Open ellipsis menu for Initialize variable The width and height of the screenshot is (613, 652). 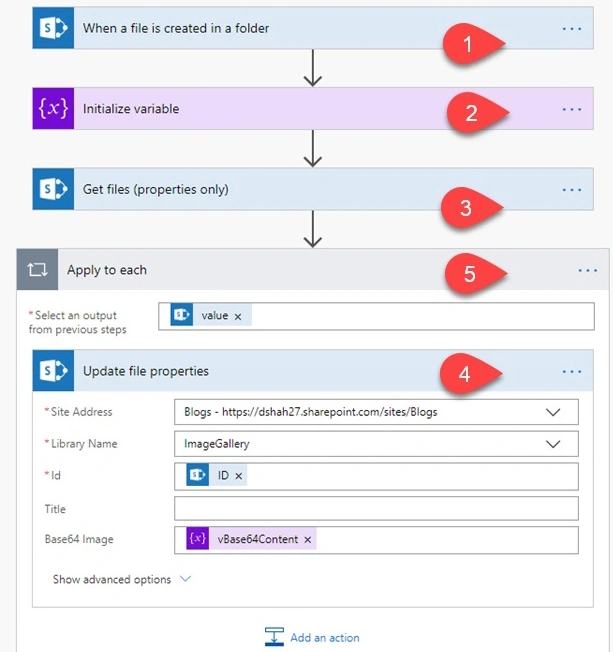coord(572,109)
